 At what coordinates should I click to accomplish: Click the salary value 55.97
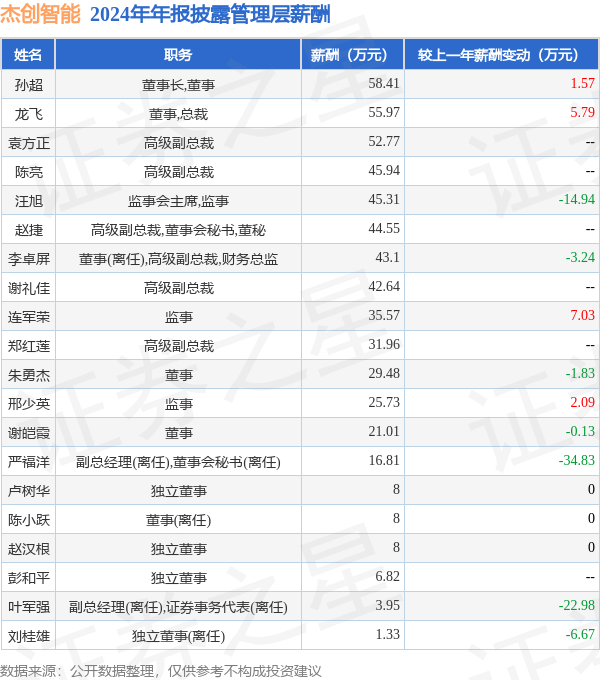click(384, 112)
